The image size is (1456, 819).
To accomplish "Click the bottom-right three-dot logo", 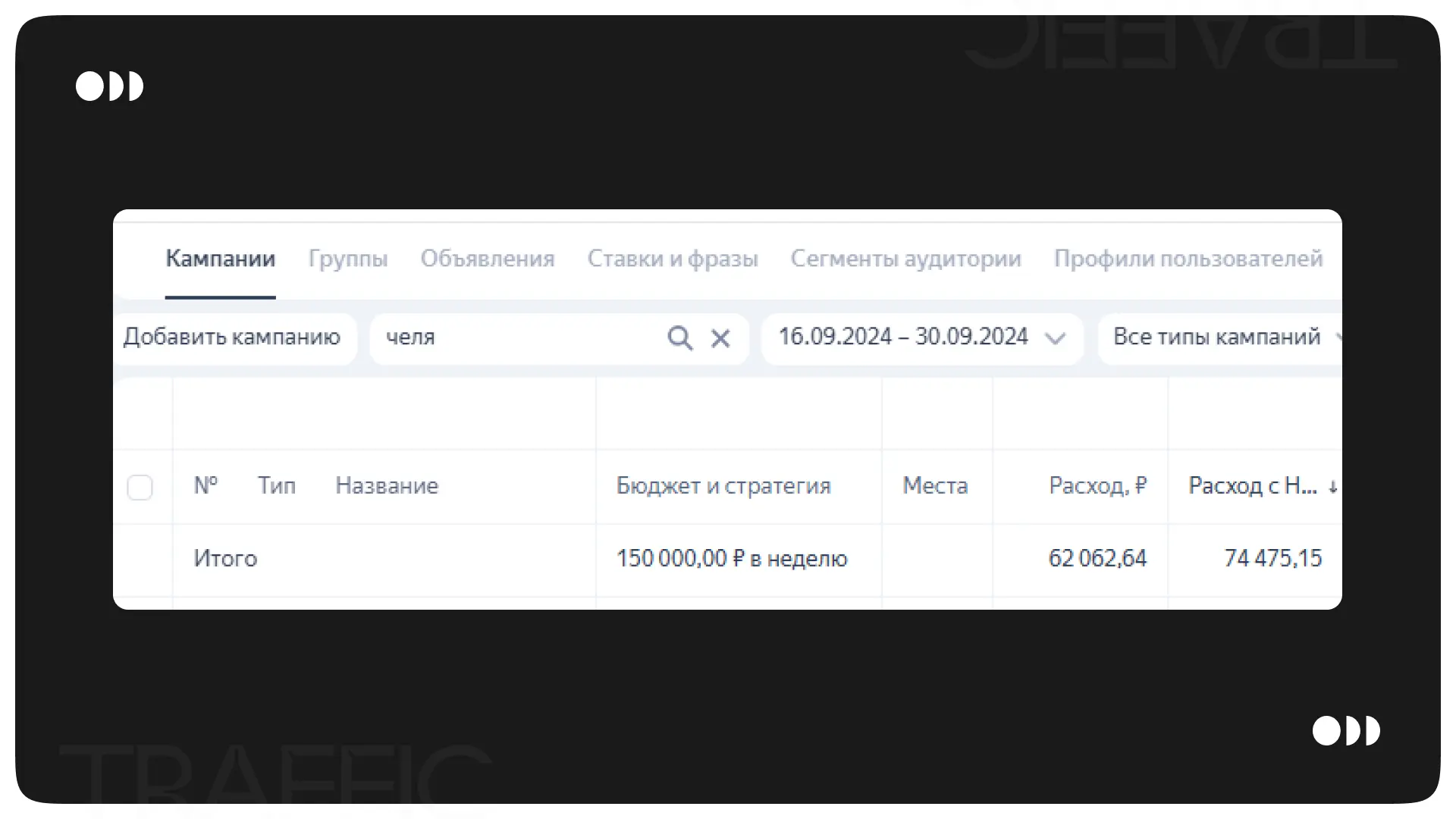I will (1346, 731).
